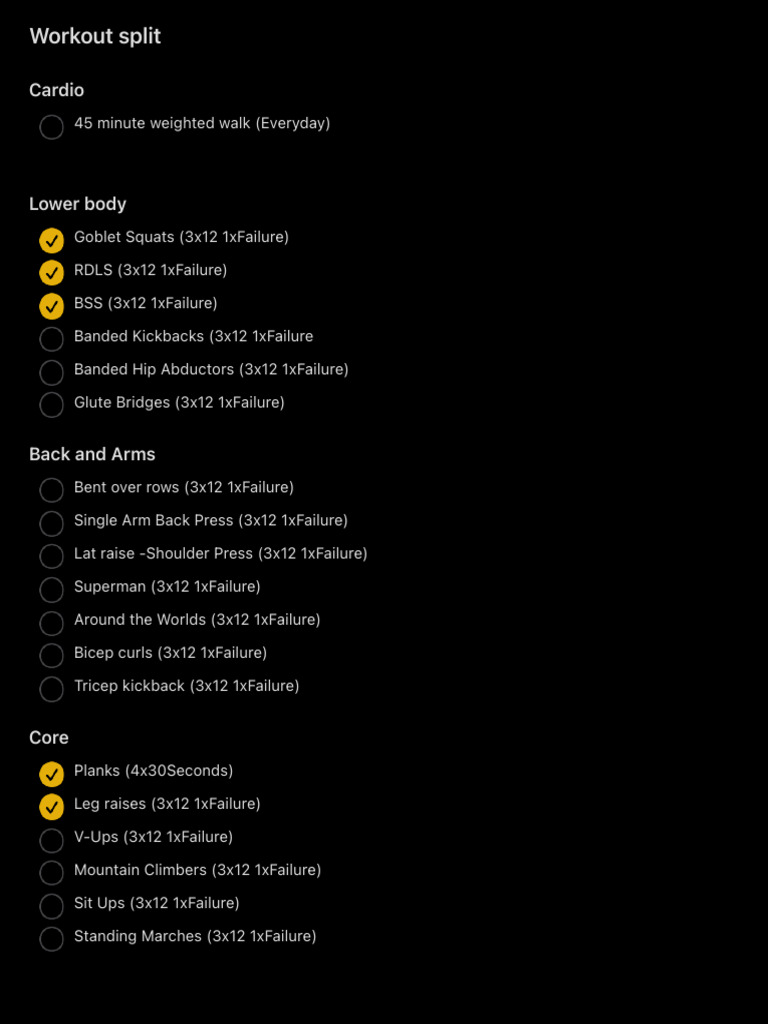Viewport: 768px width, 1024px height.
Task: Mark Superman exercise as done
Action: click(52, 590)
